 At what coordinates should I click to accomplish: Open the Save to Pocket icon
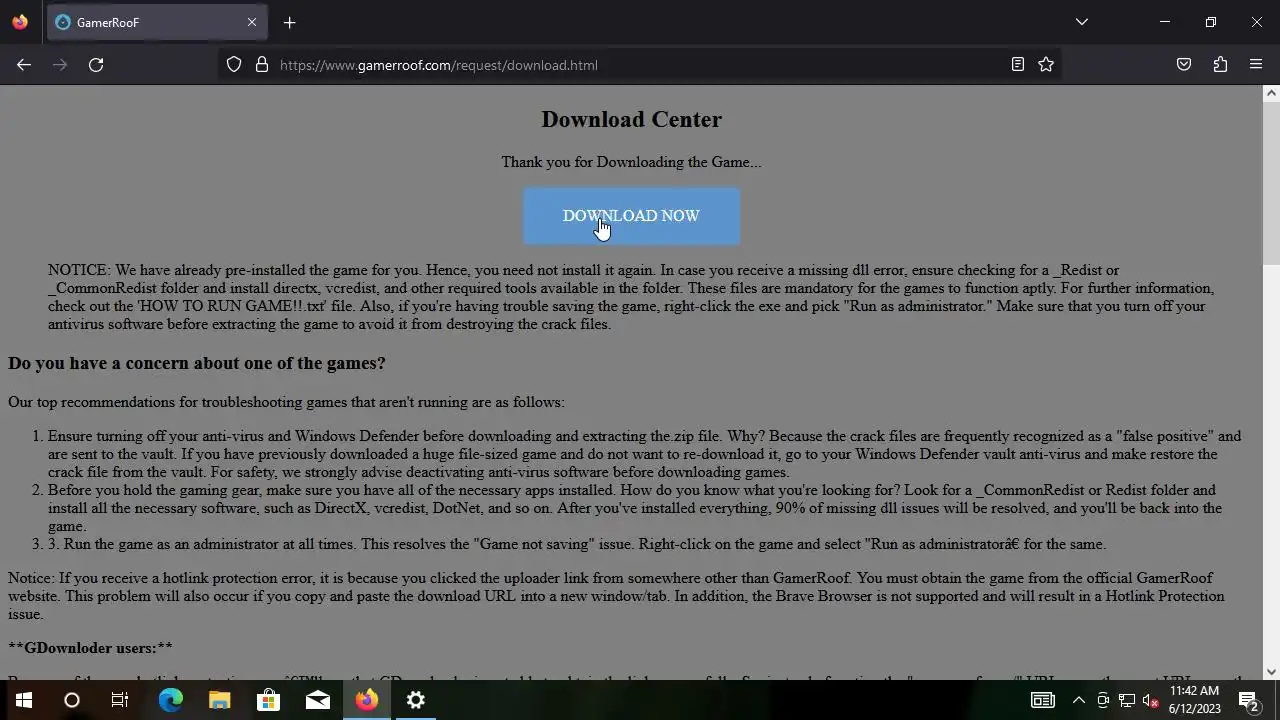coord(1184,65)
